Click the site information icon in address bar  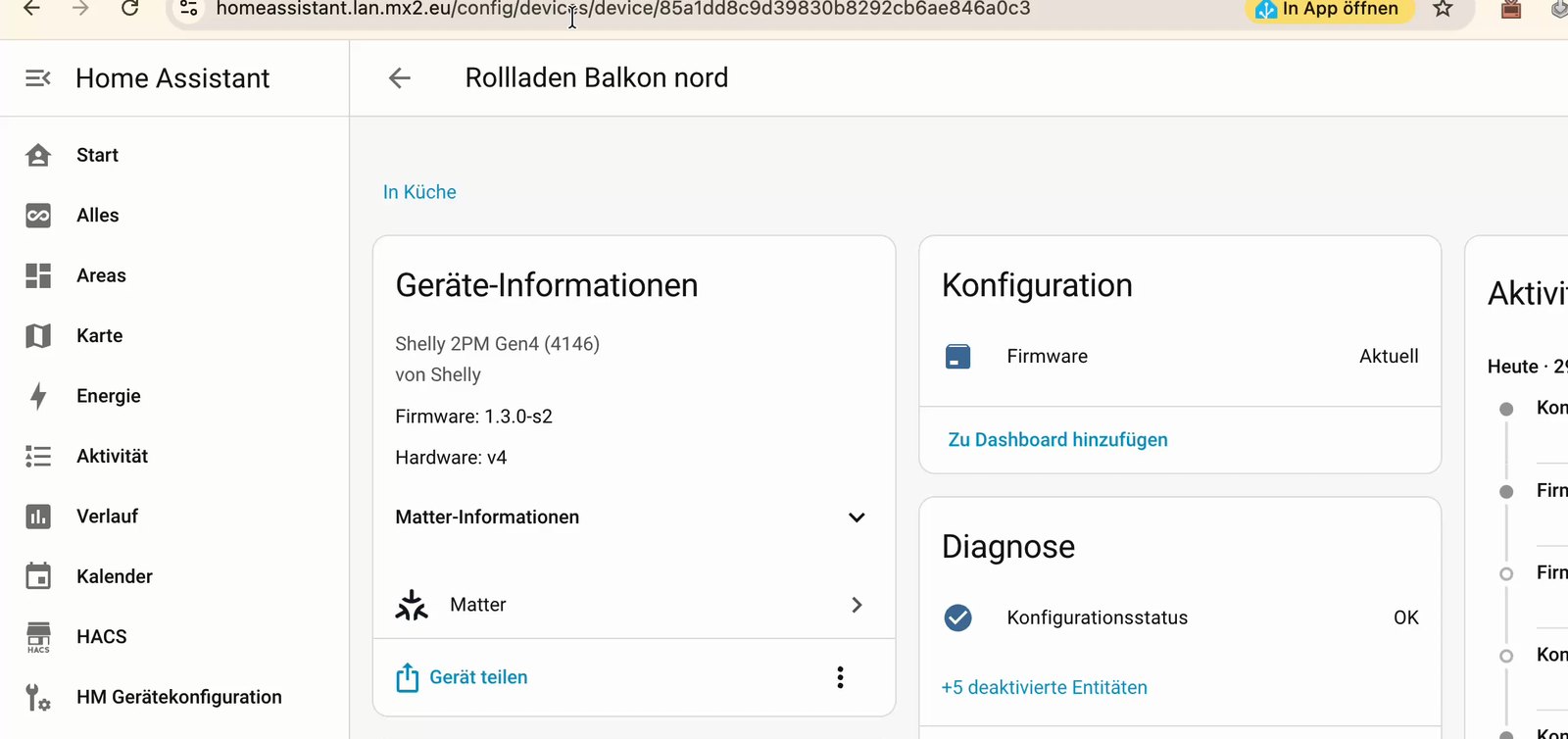coord(189,9)
